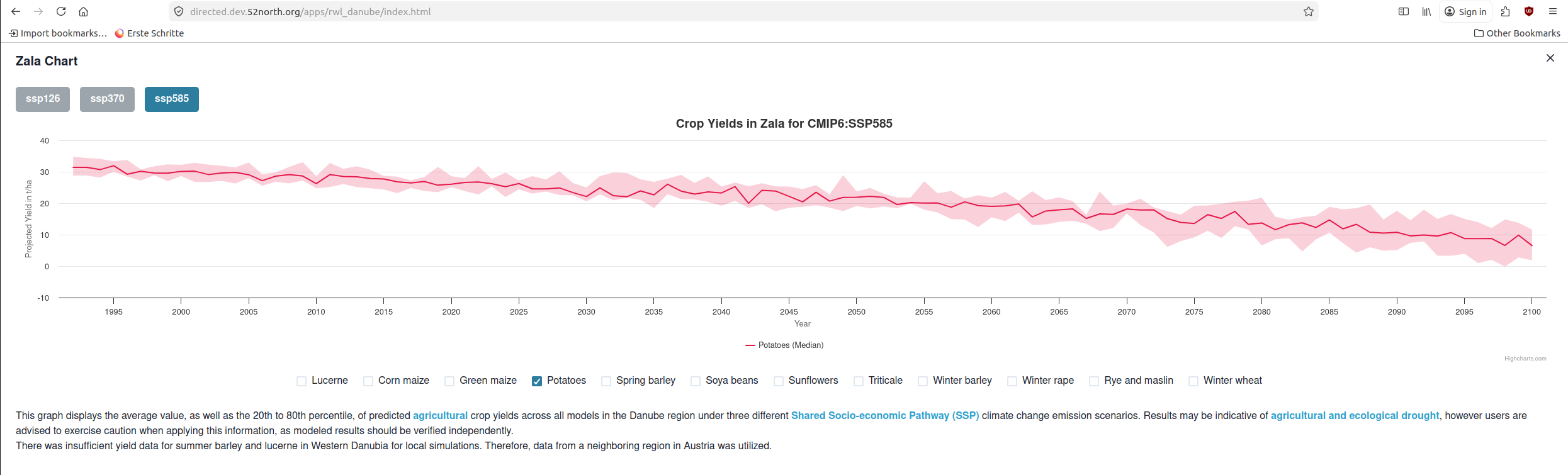Go to browser home page icon
The width and height of the screenshot is (1568, 475).
point(83,11)
